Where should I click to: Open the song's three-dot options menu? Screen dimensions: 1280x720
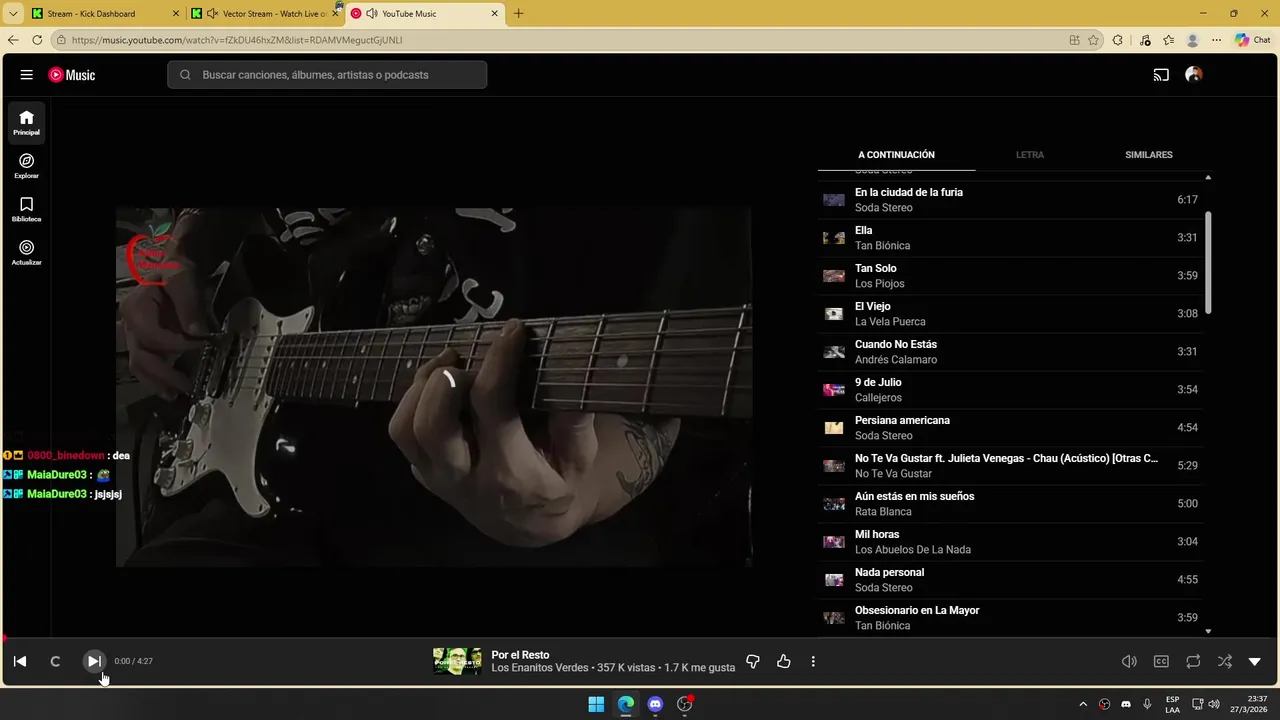pos(813,661)
